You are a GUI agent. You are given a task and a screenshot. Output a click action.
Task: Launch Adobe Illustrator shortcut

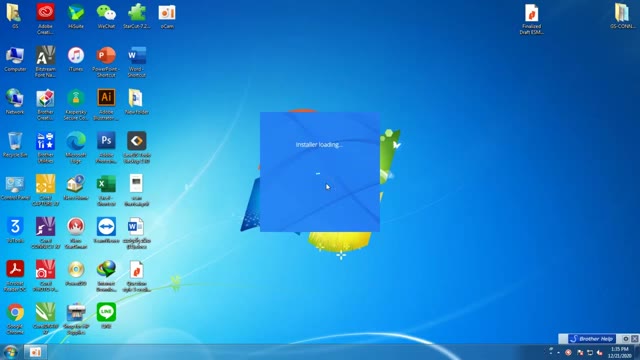point(106,104)
